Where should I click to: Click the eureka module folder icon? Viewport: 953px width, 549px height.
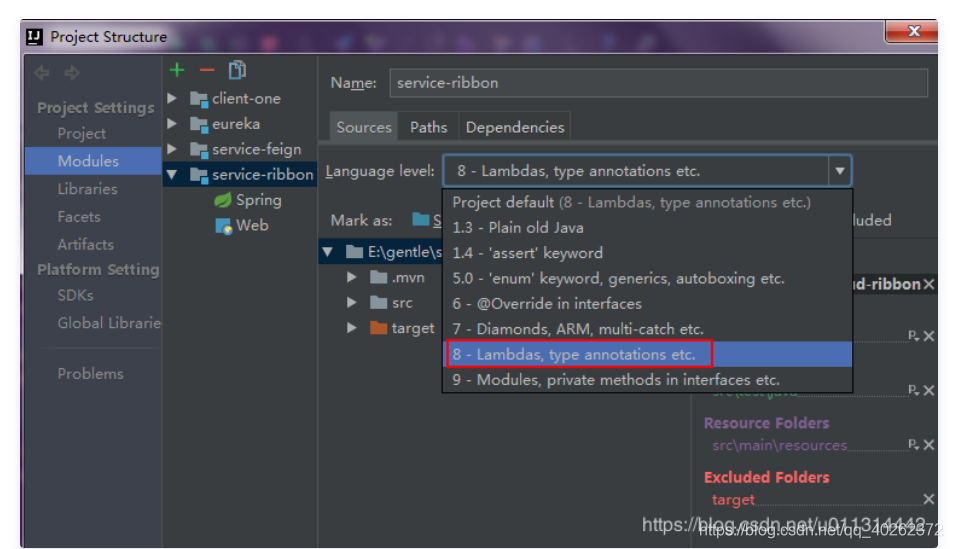[199, 125]
